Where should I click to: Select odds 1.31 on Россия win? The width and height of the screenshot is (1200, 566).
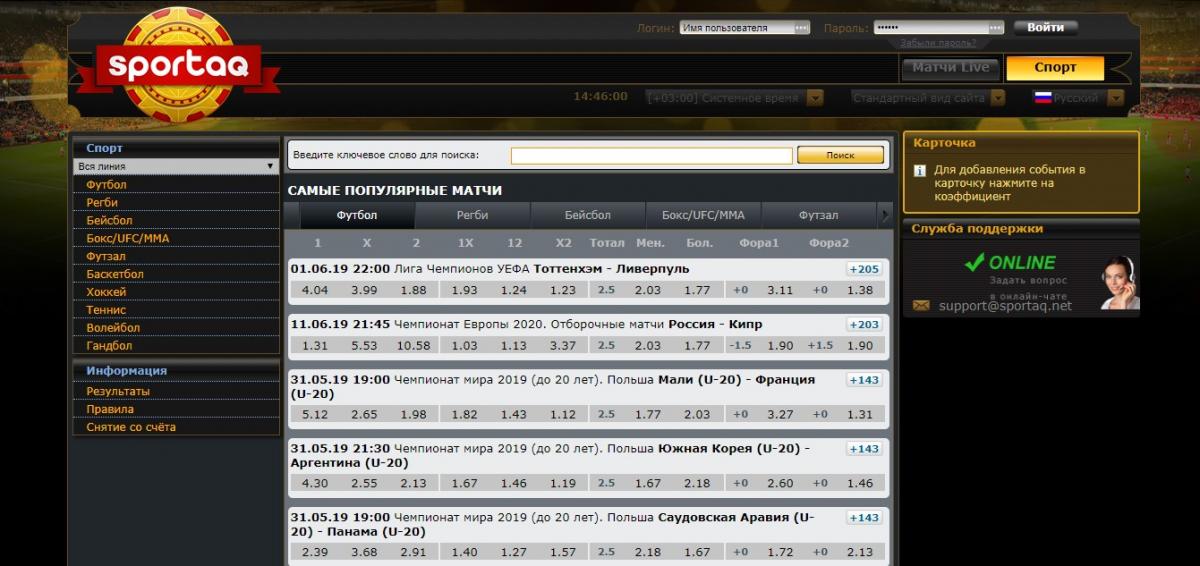pos(315,346)
